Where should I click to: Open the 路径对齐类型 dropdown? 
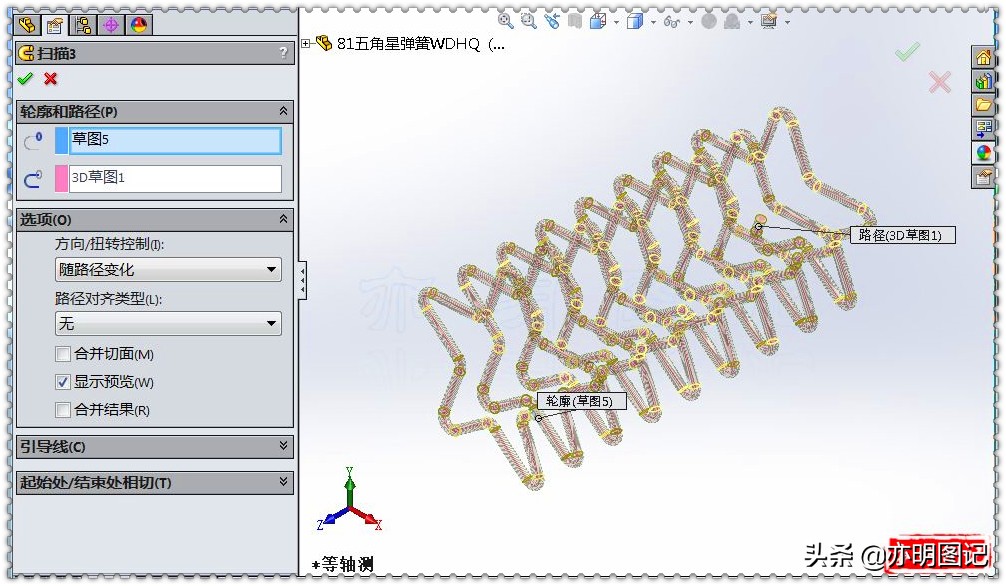click(274, 323)
